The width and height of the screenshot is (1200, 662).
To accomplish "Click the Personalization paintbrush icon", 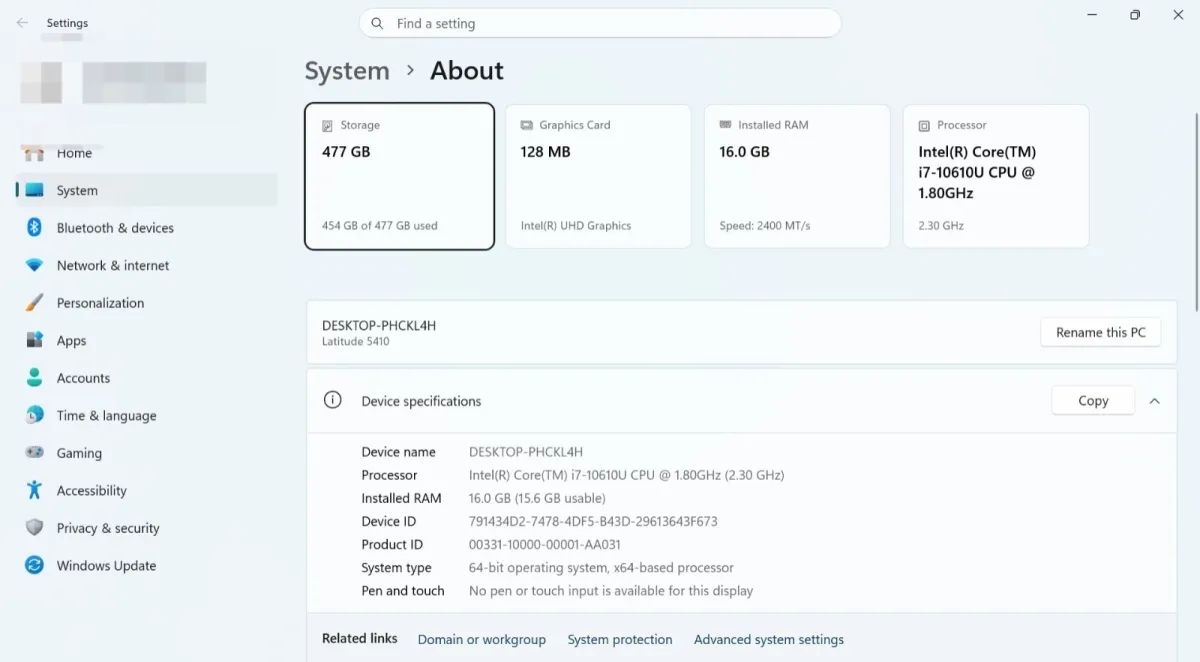I will 34,303.
